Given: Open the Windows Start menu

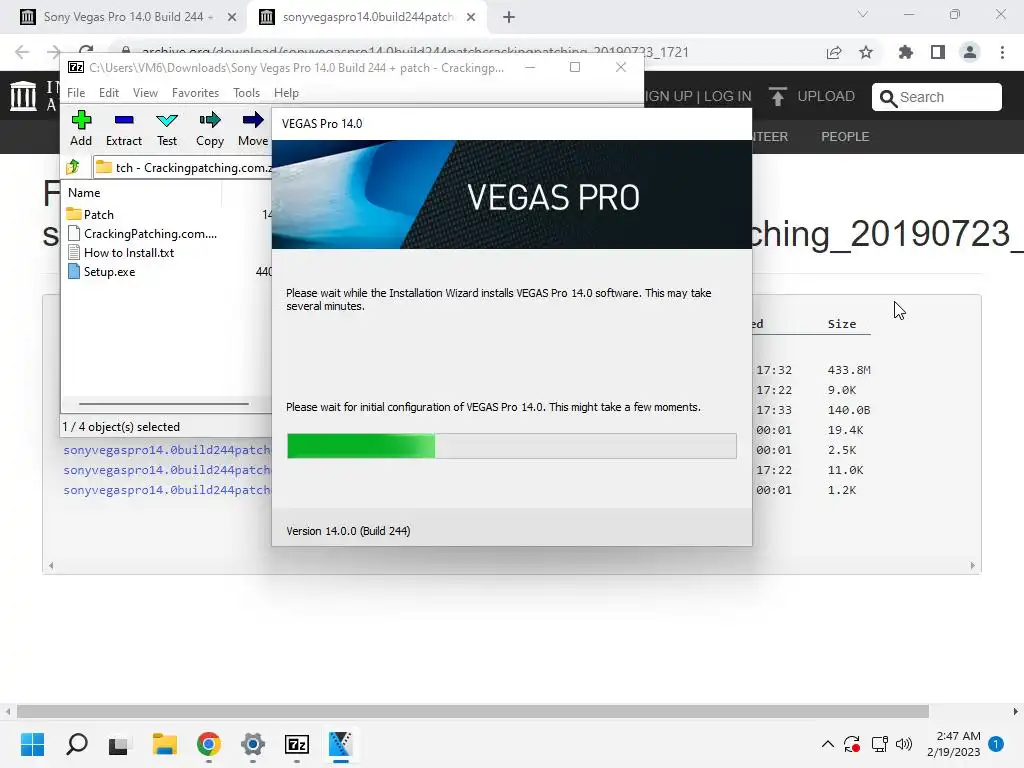Looking at the screenshot, I should [x=33, y=744].
